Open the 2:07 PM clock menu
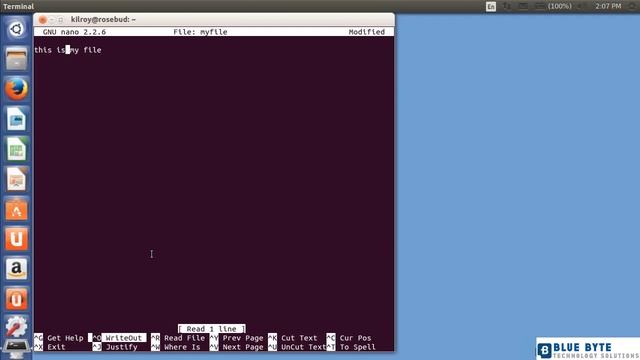640x360 pixels. pyautogui.click(x=608, y=6)
